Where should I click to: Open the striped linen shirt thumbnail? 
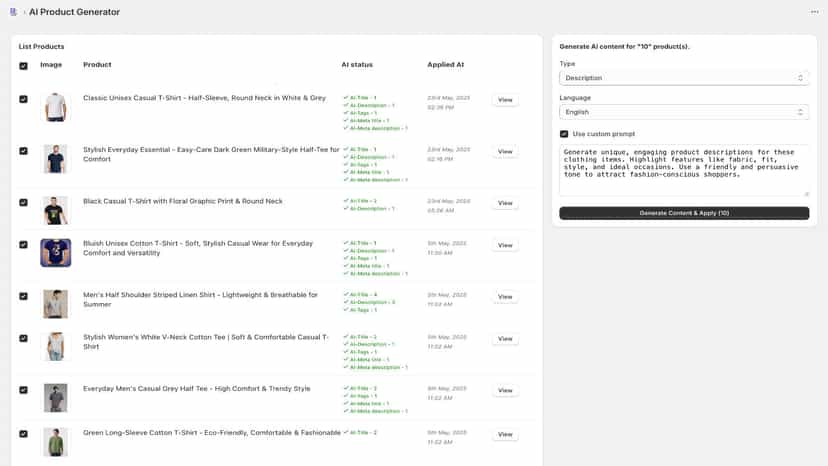[x=55, y=304]
